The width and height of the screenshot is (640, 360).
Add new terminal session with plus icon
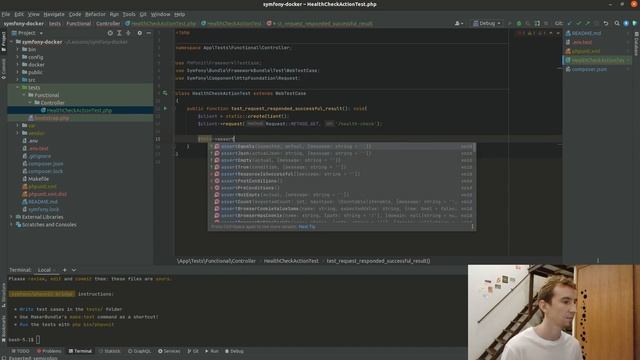point(64,270)
